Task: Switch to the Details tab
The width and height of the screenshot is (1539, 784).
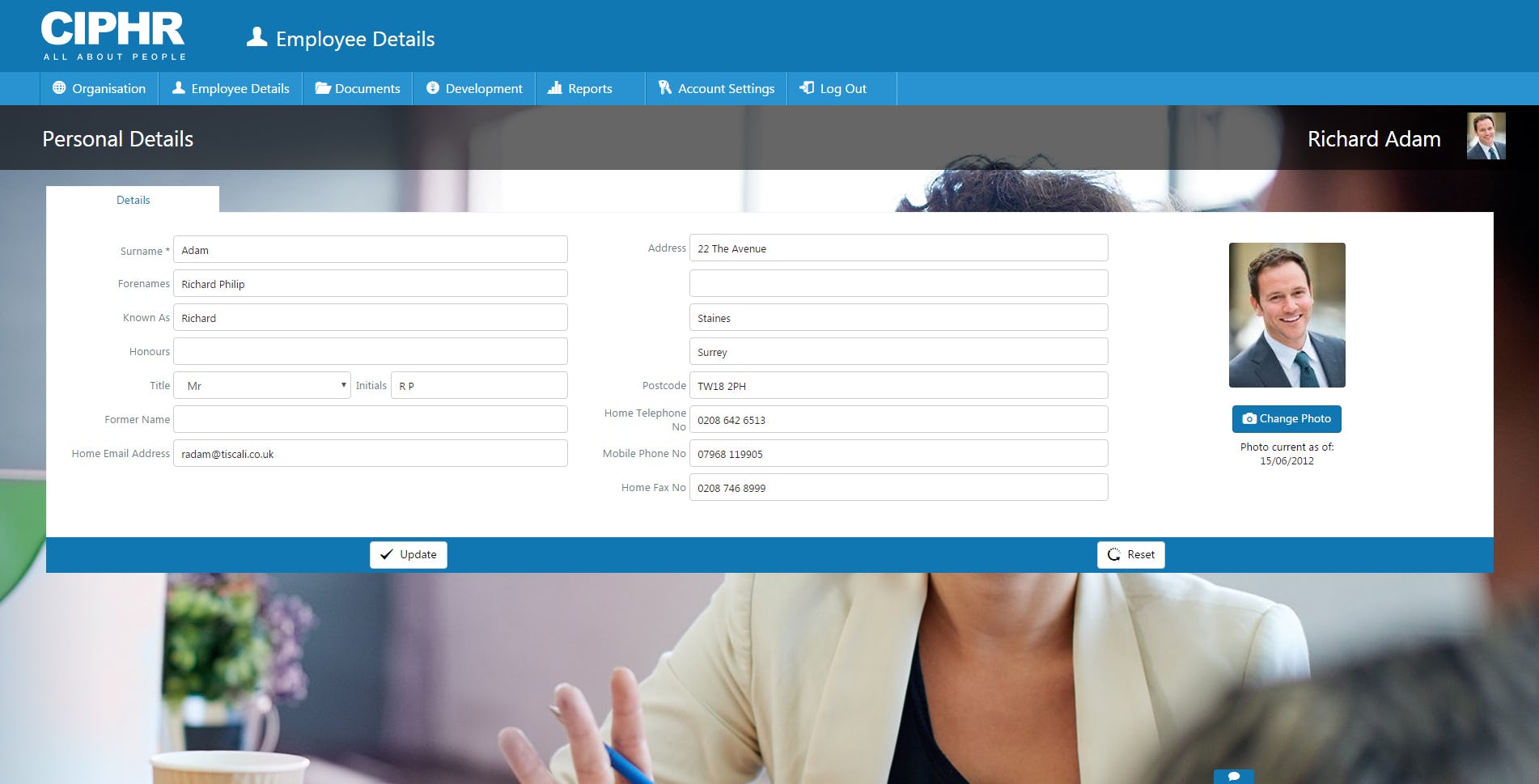Action: pyautogui.click(x=133, y=200)
